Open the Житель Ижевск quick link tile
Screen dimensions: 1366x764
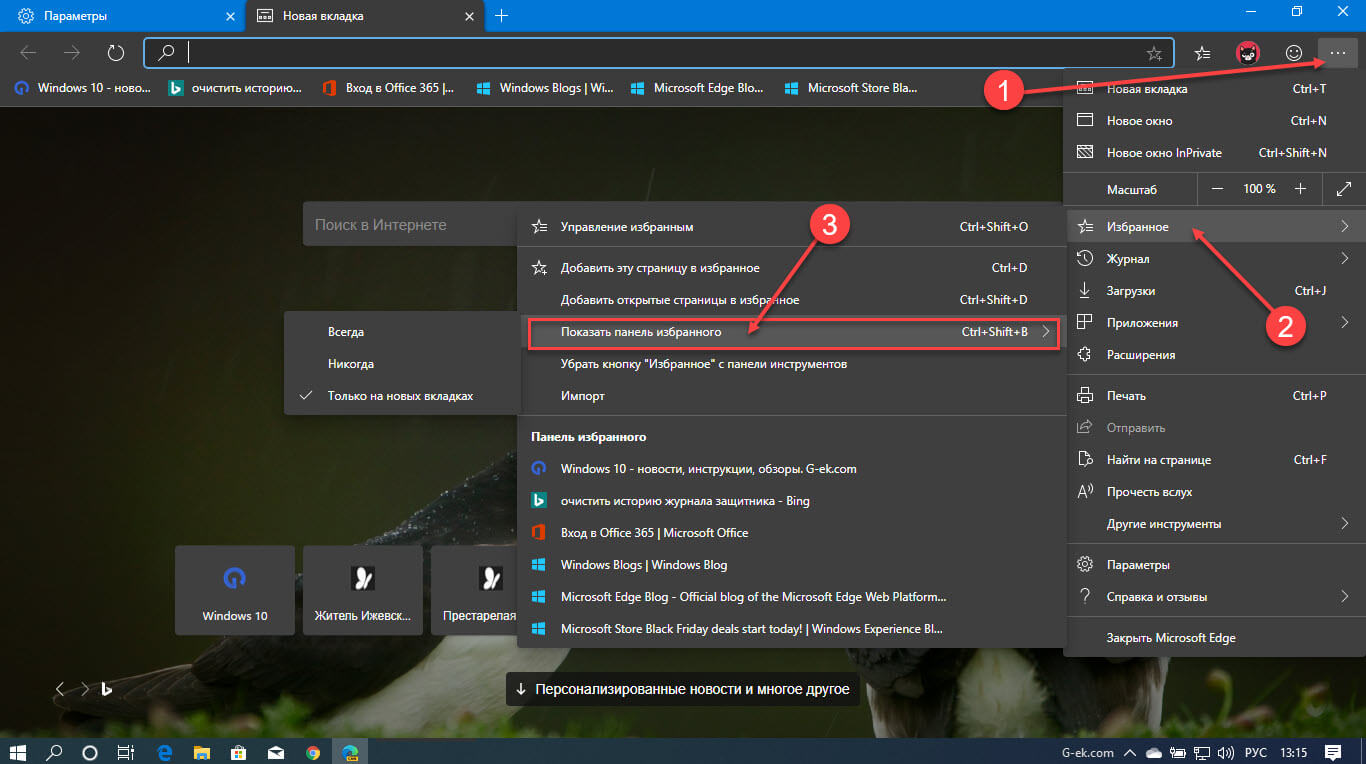coord(362,590)
